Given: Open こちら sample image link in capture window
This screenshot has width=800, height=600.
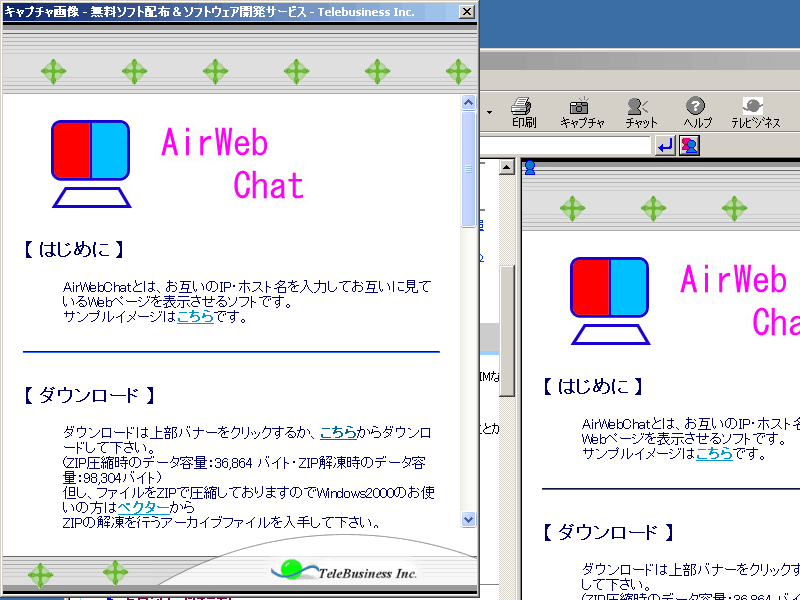Looking at the screenshot, I should (195, 317).
